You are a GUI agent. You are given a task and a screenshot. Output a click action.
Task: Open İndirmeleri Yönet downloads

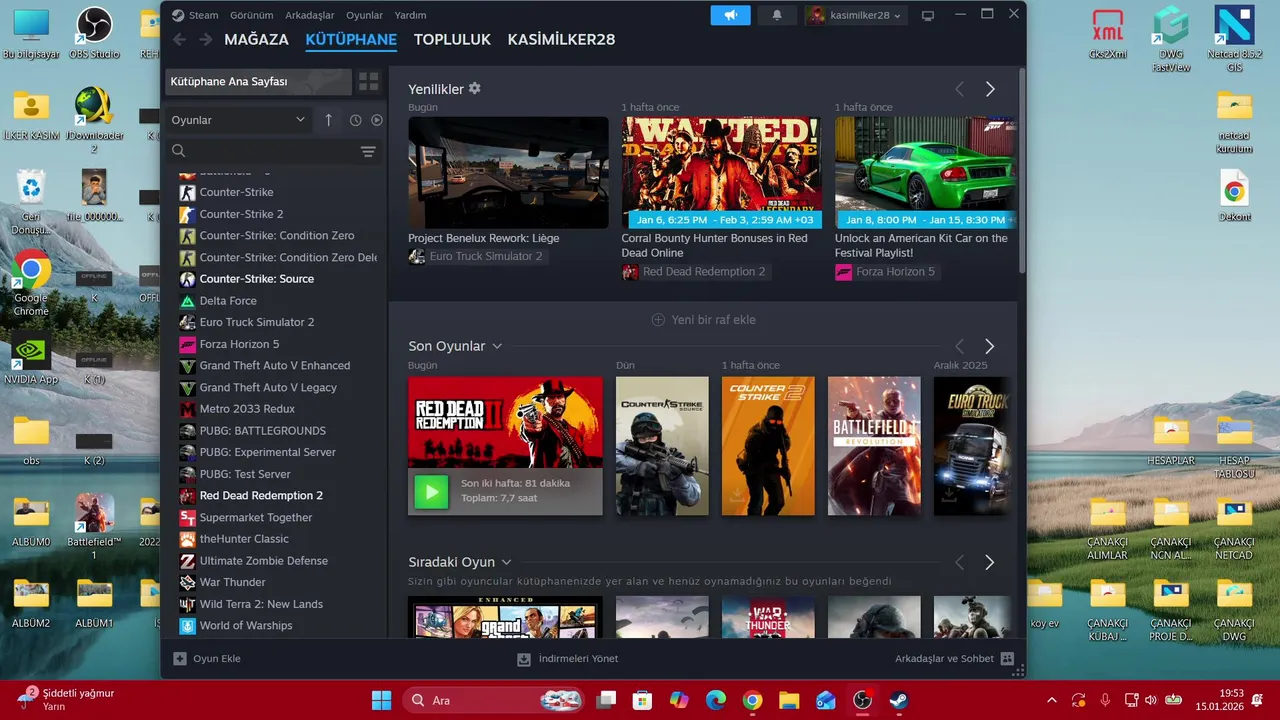(x=567, y=659)
